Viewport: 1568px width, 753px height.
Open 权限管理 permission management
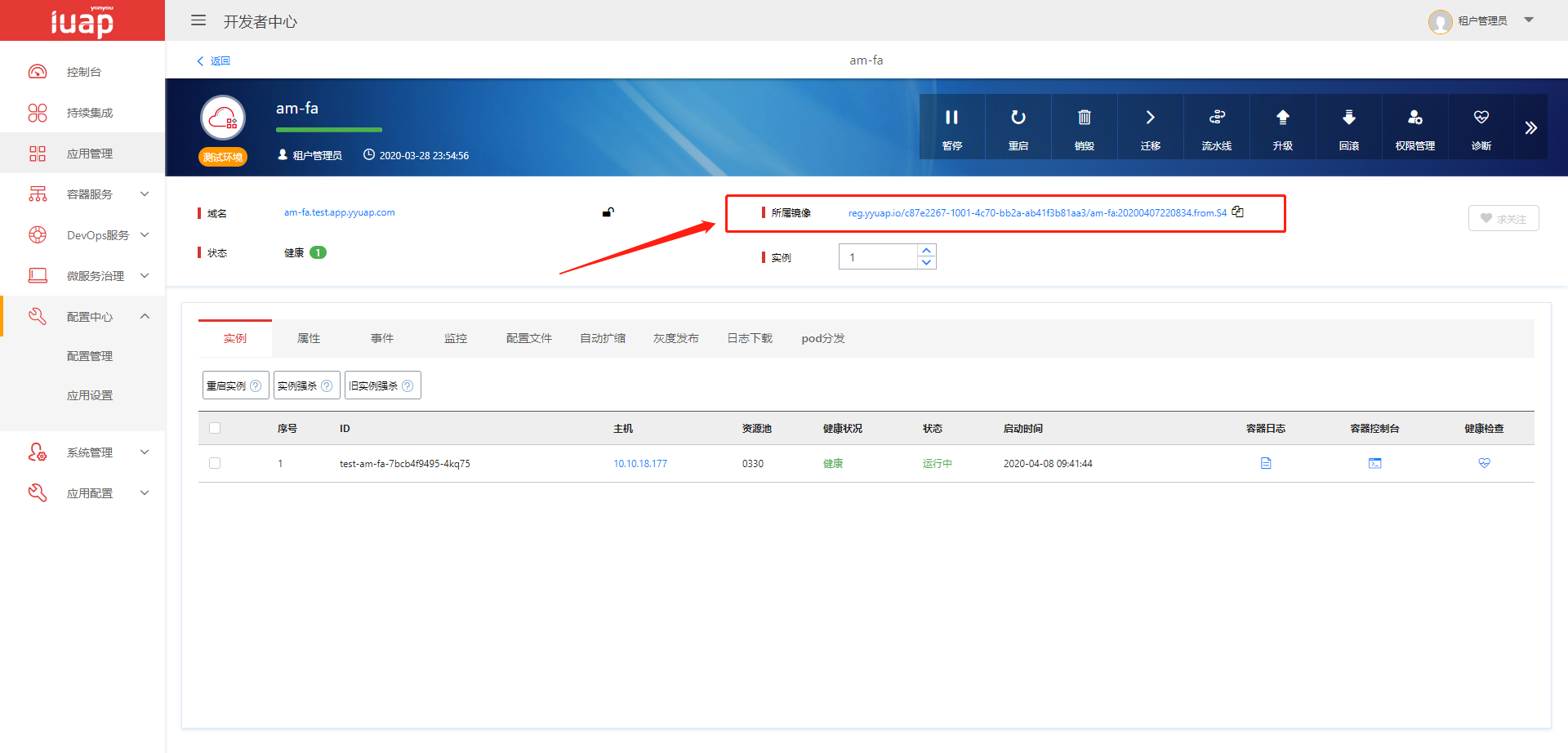point(1415,127)
